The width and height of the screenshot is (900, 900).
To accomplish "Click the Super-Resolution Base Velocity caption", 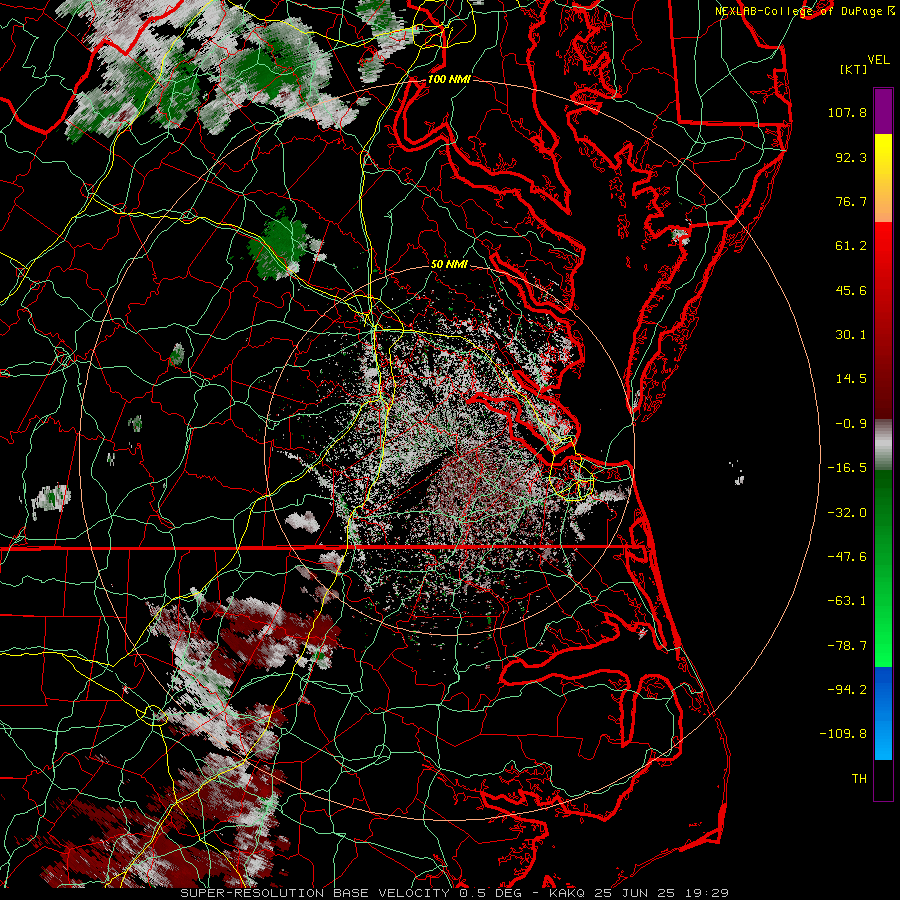I will [x=455, y=893].
